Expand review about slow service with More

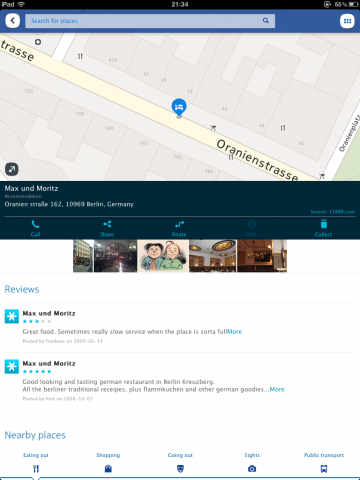click(235, 332)
